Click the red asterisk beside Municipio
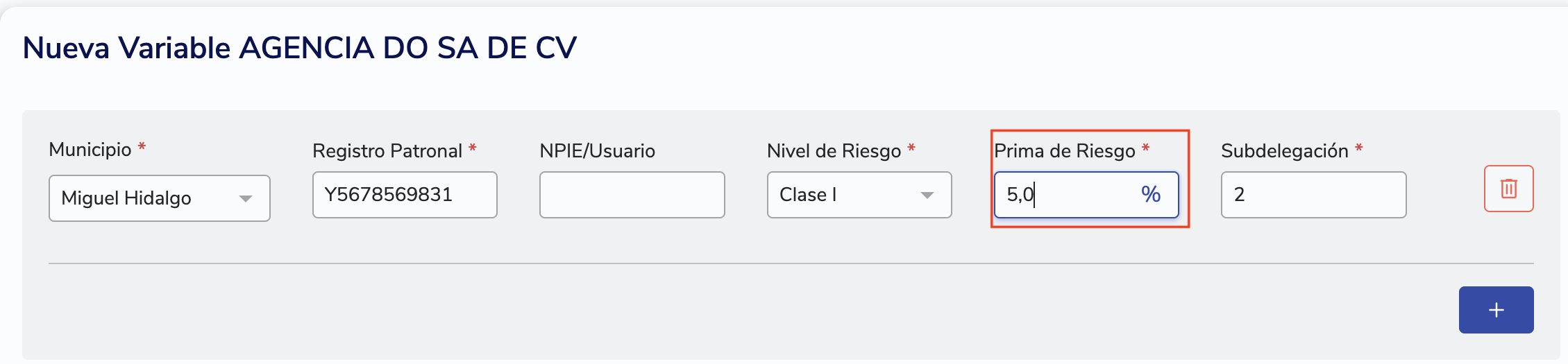 [x=142, y=147]
